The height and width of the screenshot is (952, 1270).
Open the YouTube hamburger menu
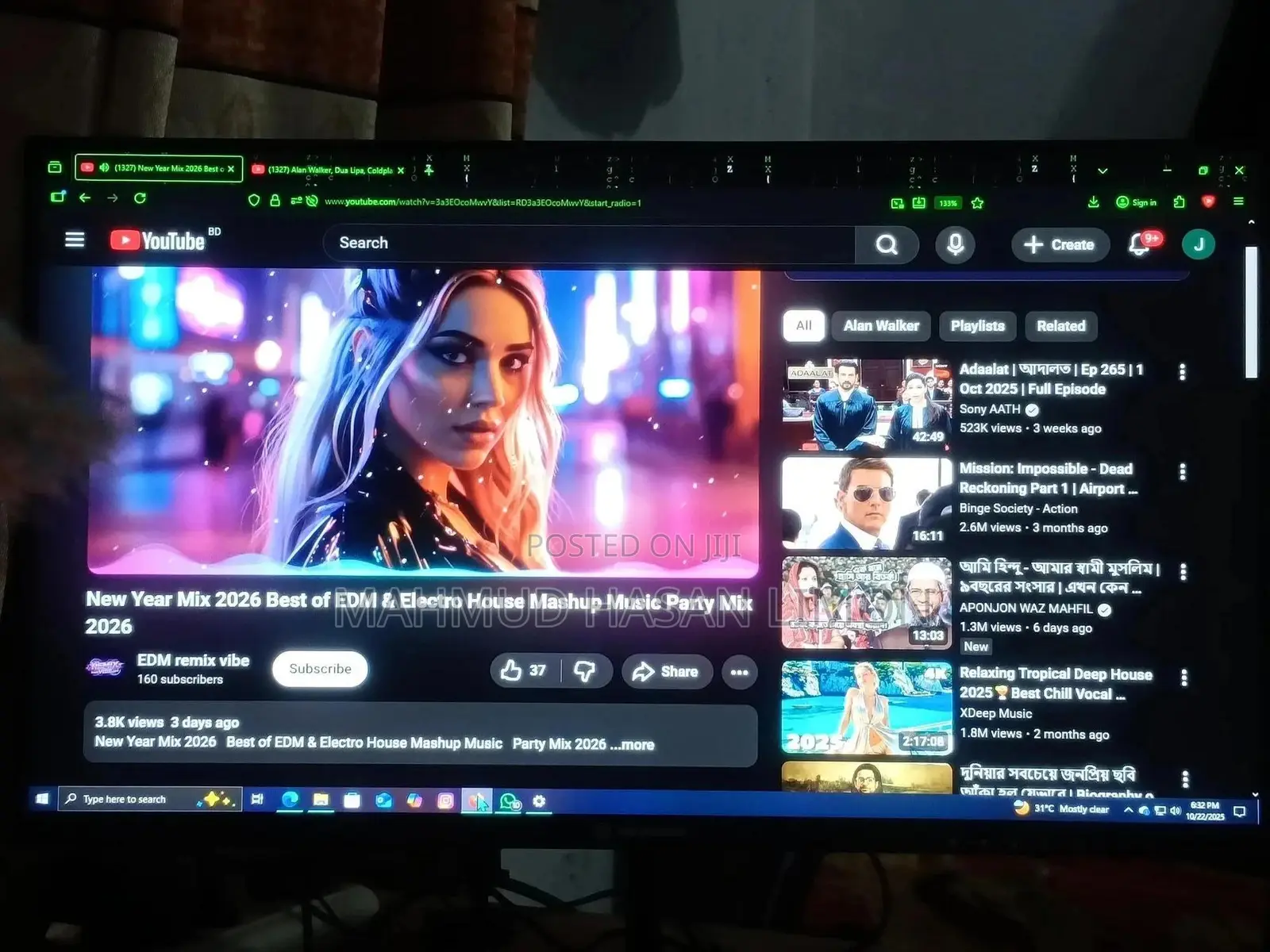[75, 240]
